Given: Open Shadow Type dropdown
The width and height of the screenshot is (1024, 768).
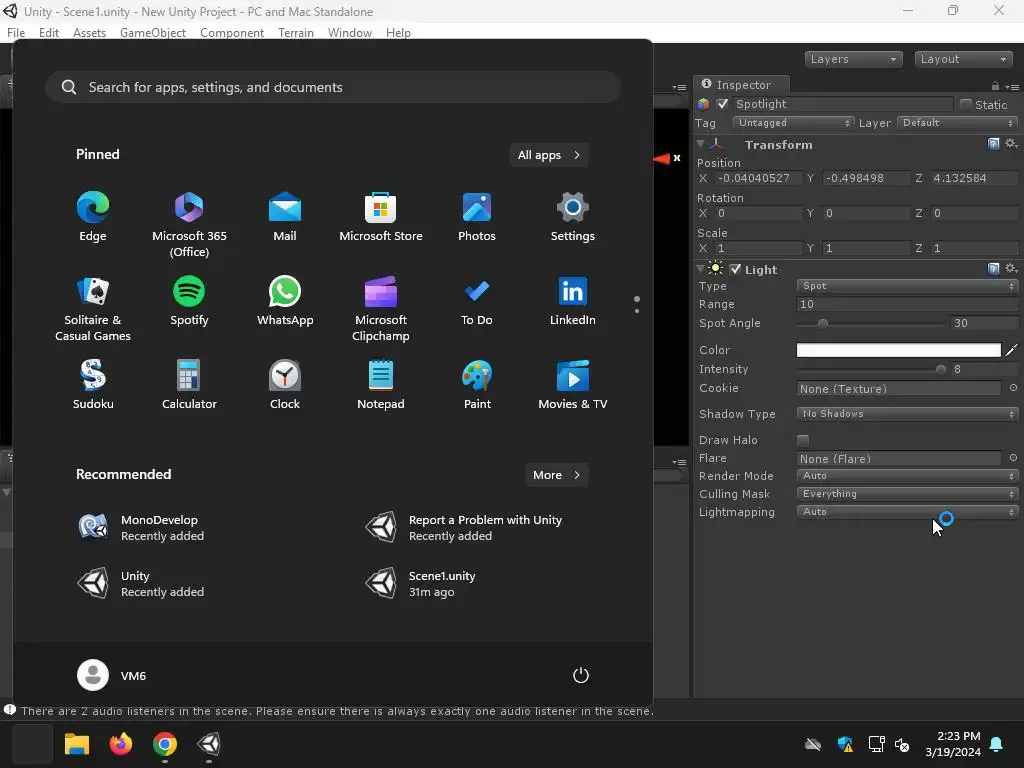Looking at the screenshot, I should click(907, 414).
